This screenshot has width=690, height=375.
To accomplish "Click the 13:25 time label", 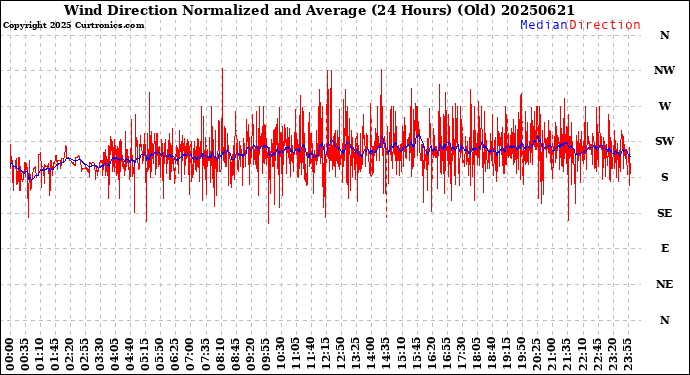I will 355,354.
